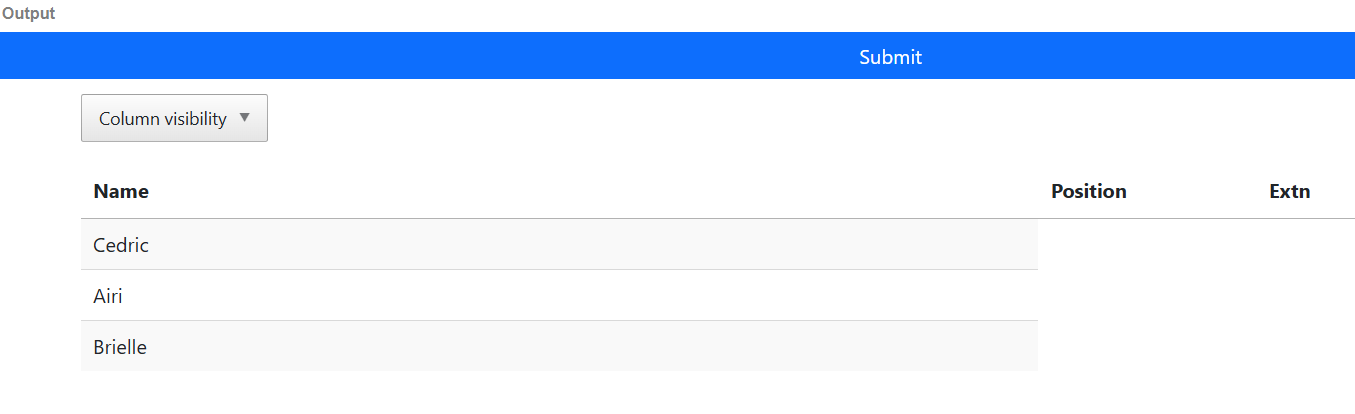Click the Output panel label

pos(28,14)
